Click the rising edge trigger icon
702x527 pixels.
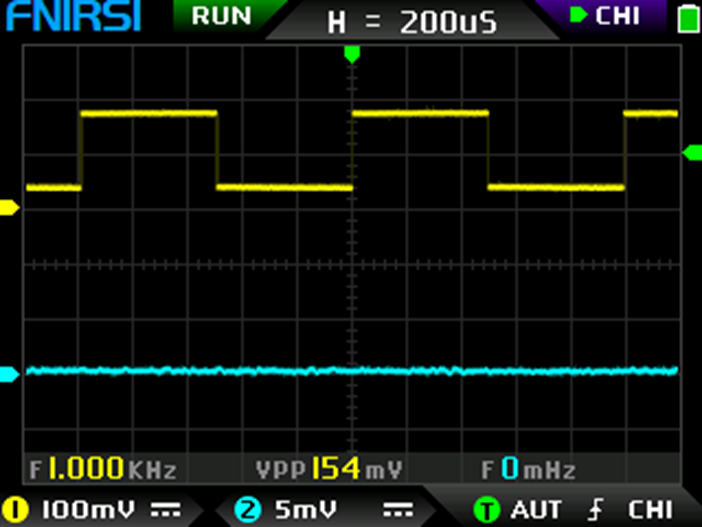(x=596, y=509)
